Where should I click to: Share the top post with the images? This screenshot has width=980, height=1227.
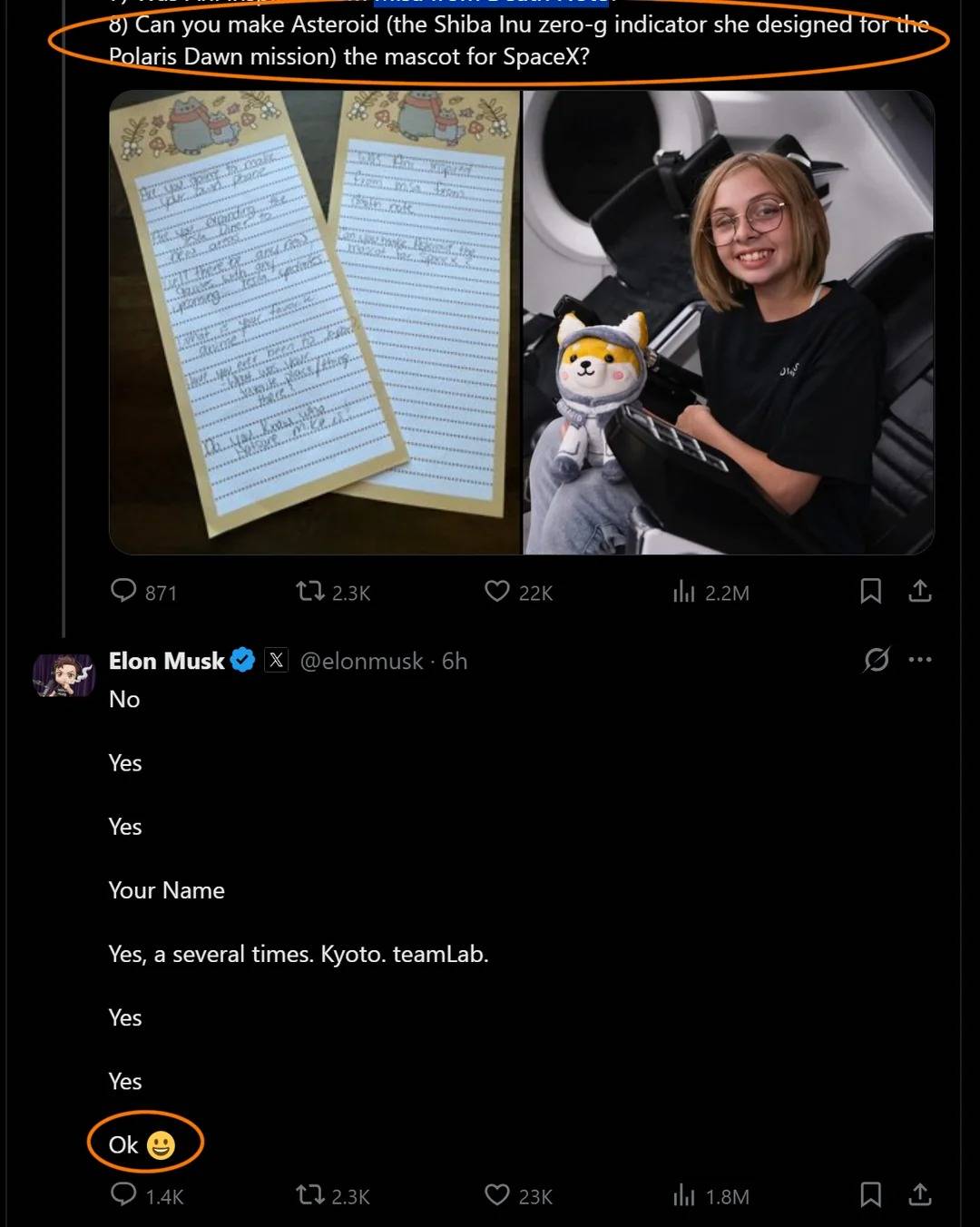pyautogui.click(x=920, y=592)
